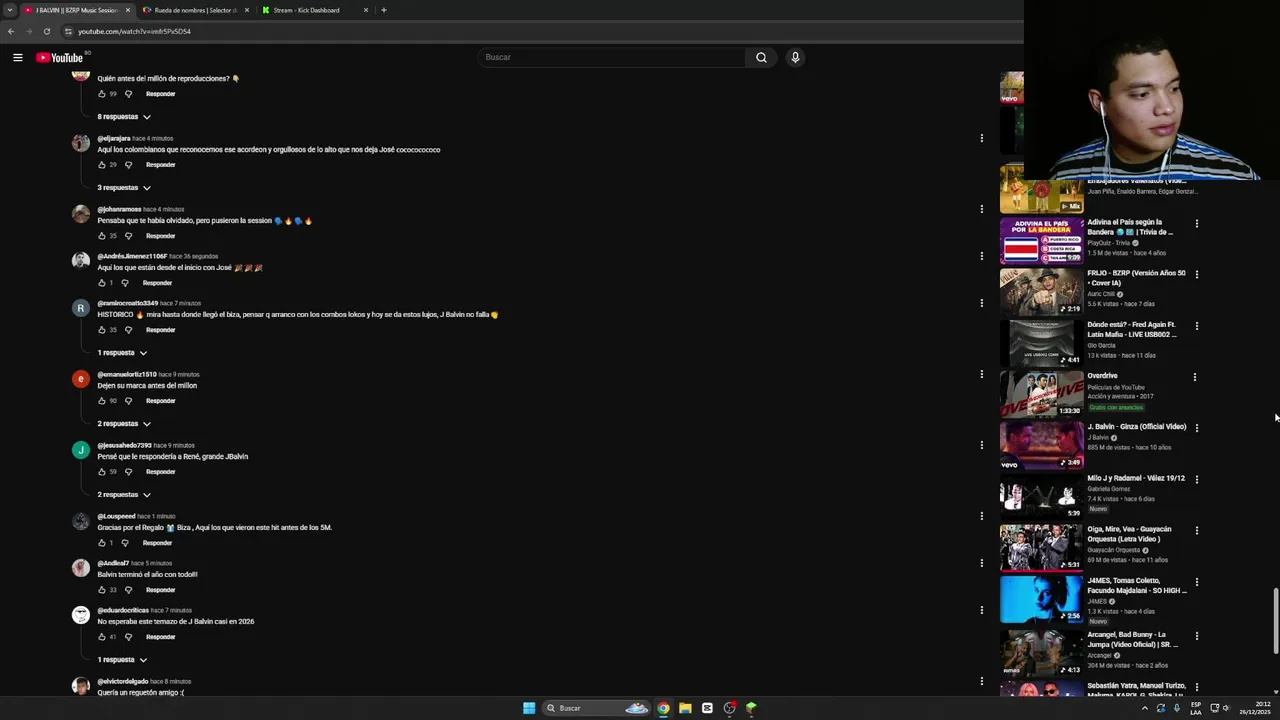Image resolution: width=1280 pixels, height=720 pixels.
Task: Show hidden system tray icons chevron
Action: 1144,708
